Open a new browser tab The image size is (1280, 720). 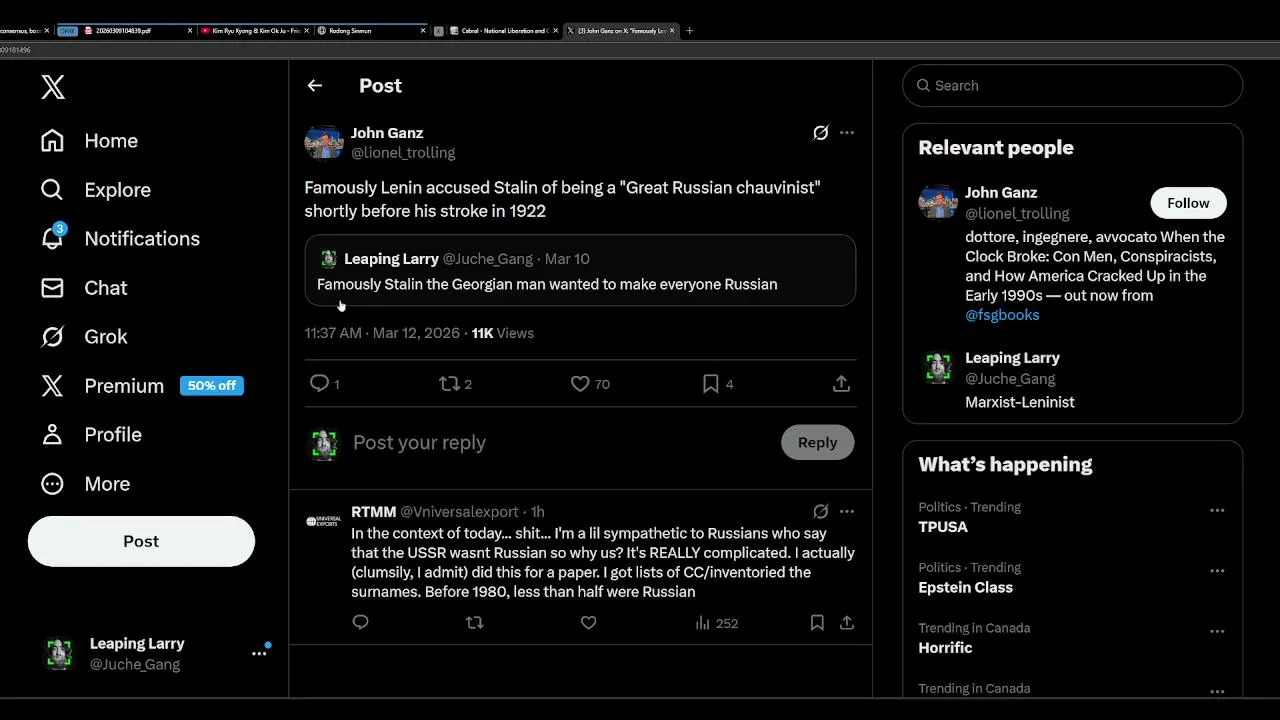click(689, 31)
